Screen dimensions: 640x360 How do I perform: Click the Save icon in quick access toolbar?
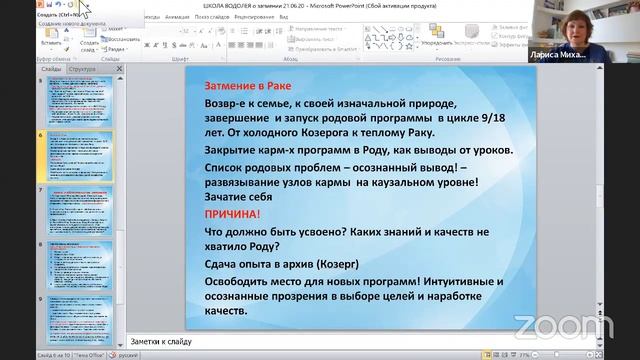tap(49, 4)
